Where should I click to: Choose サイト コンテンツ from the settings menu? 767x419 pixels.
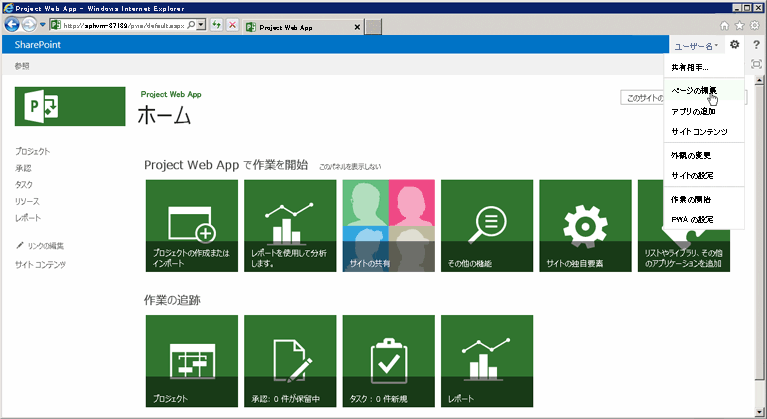704,132
